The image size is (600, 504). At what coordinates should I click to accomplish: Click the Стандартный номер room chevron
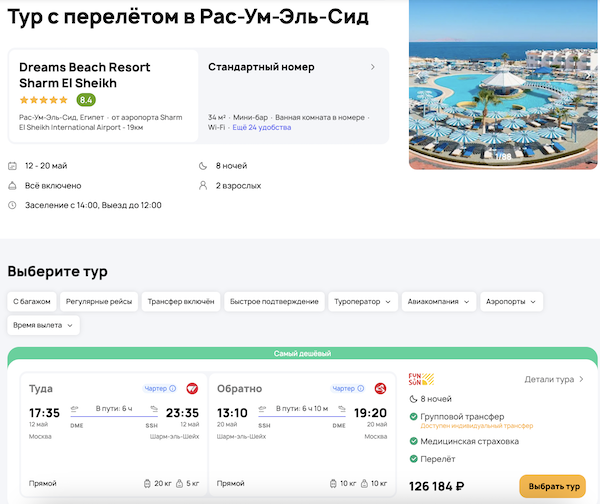point(373,67)
